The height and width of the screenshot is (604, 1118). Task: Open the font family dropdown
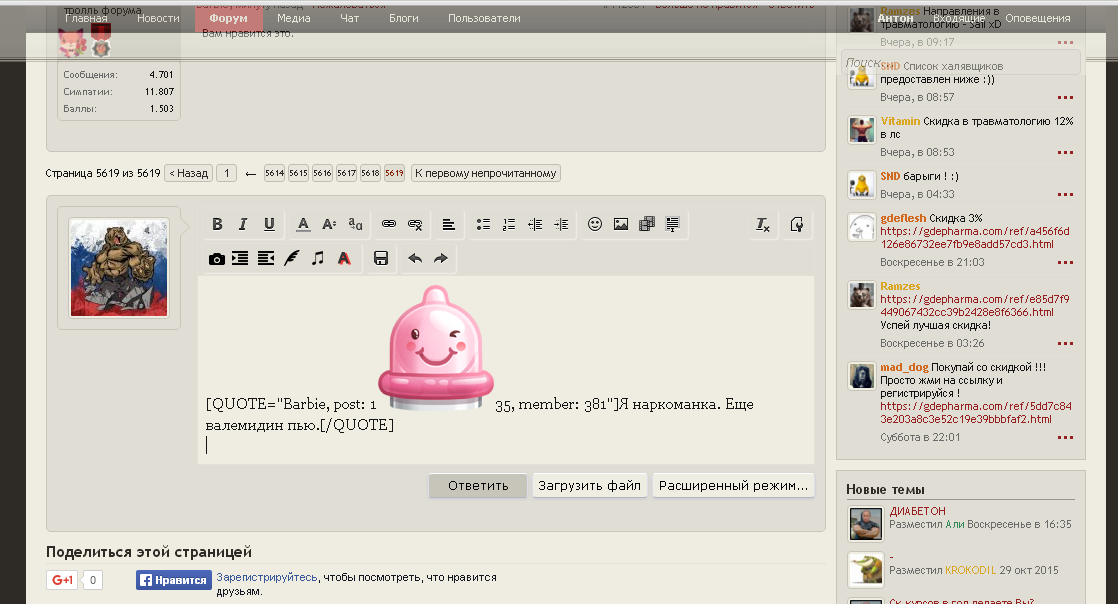pyautogui.click(x=355, y=225)
